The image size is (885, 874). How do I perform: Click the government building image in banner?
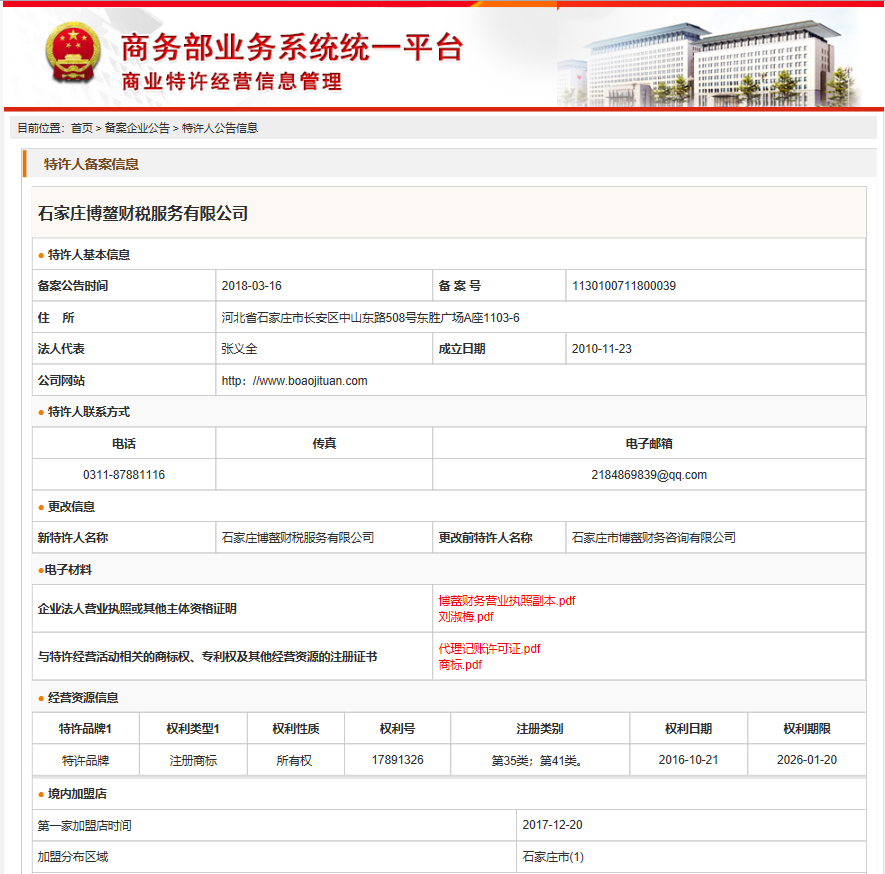tap(718, 60)
